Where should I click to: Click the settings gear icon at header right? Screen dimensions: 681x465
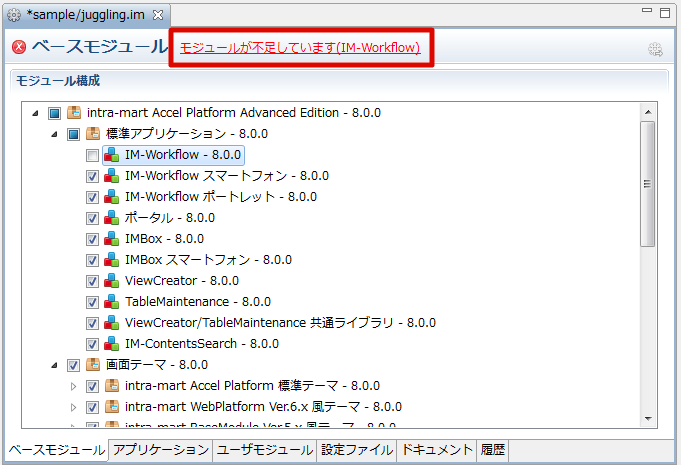click(x=655, y=49)
